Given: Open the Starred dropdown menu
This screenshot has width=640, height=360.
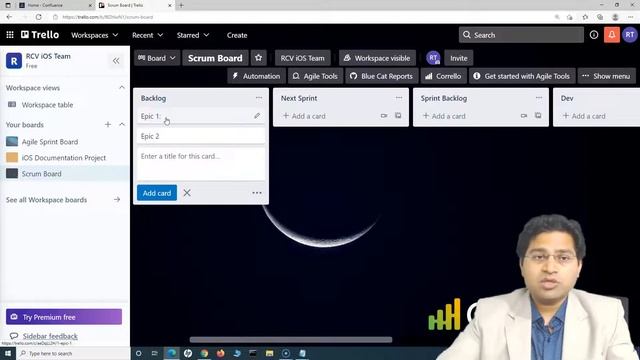Looking at the screenshot, I should tap(193, 35).
